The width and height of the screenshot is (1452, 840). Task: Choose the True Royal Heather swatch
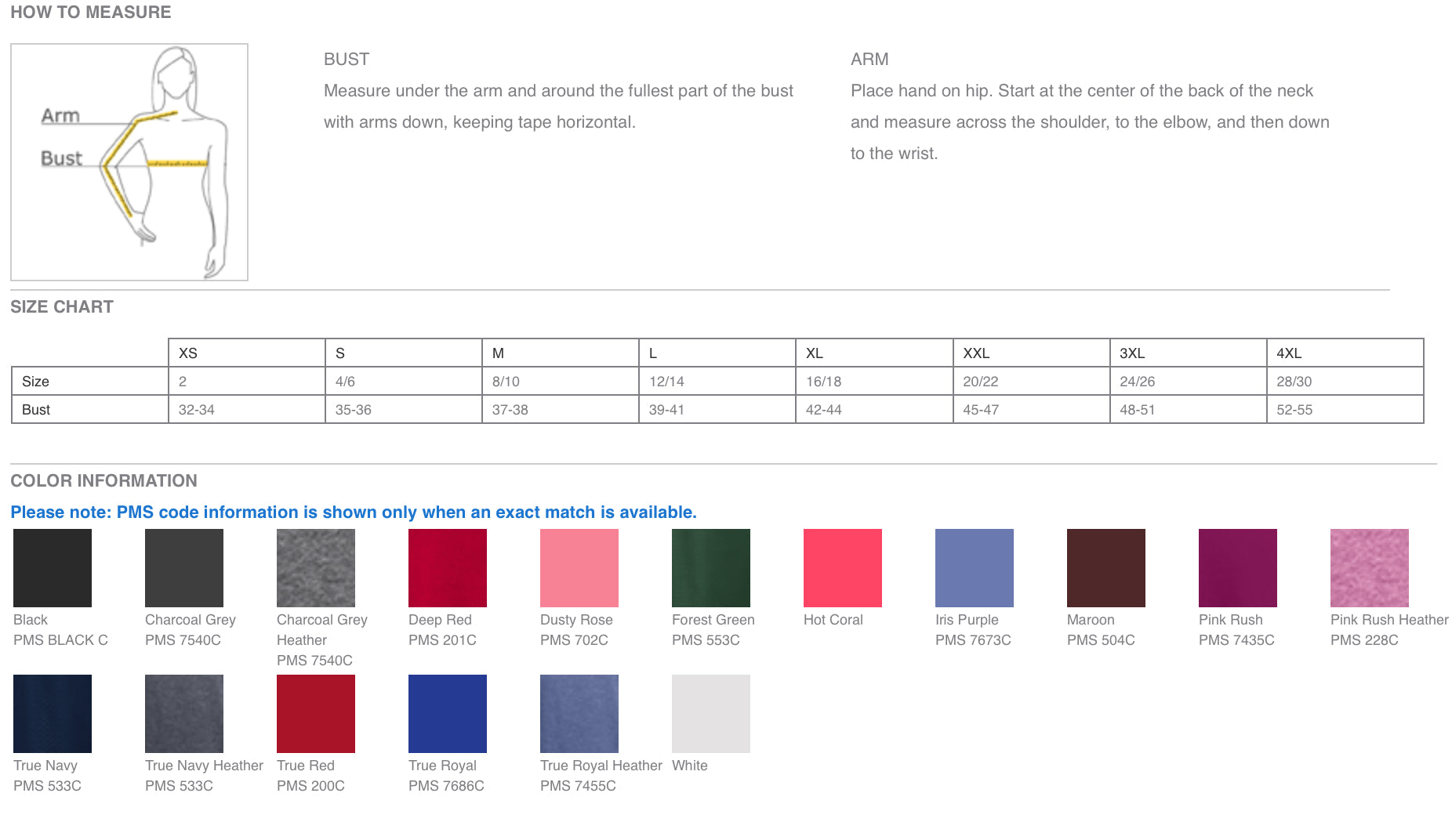pyautogui.click(x=579, y=714)
